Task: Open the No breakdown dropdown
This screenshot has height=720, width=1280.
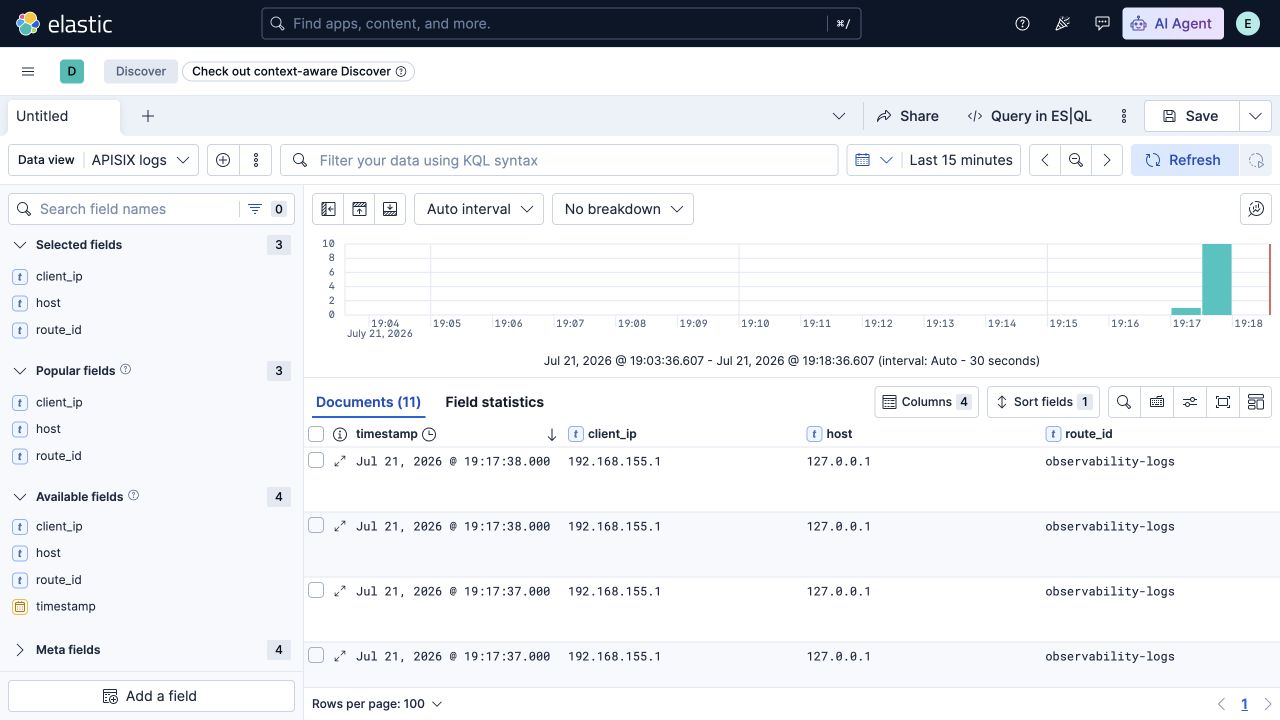Action: coord(622,209)
